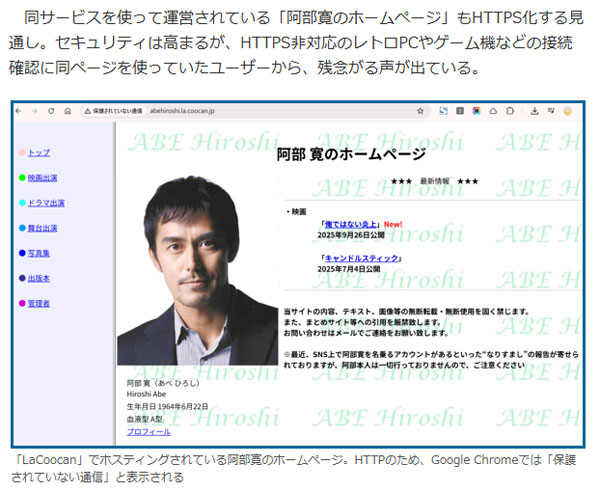The image size is (600, 492).
Task: Open the cloud-shaped extension icon
Action: 493,111
